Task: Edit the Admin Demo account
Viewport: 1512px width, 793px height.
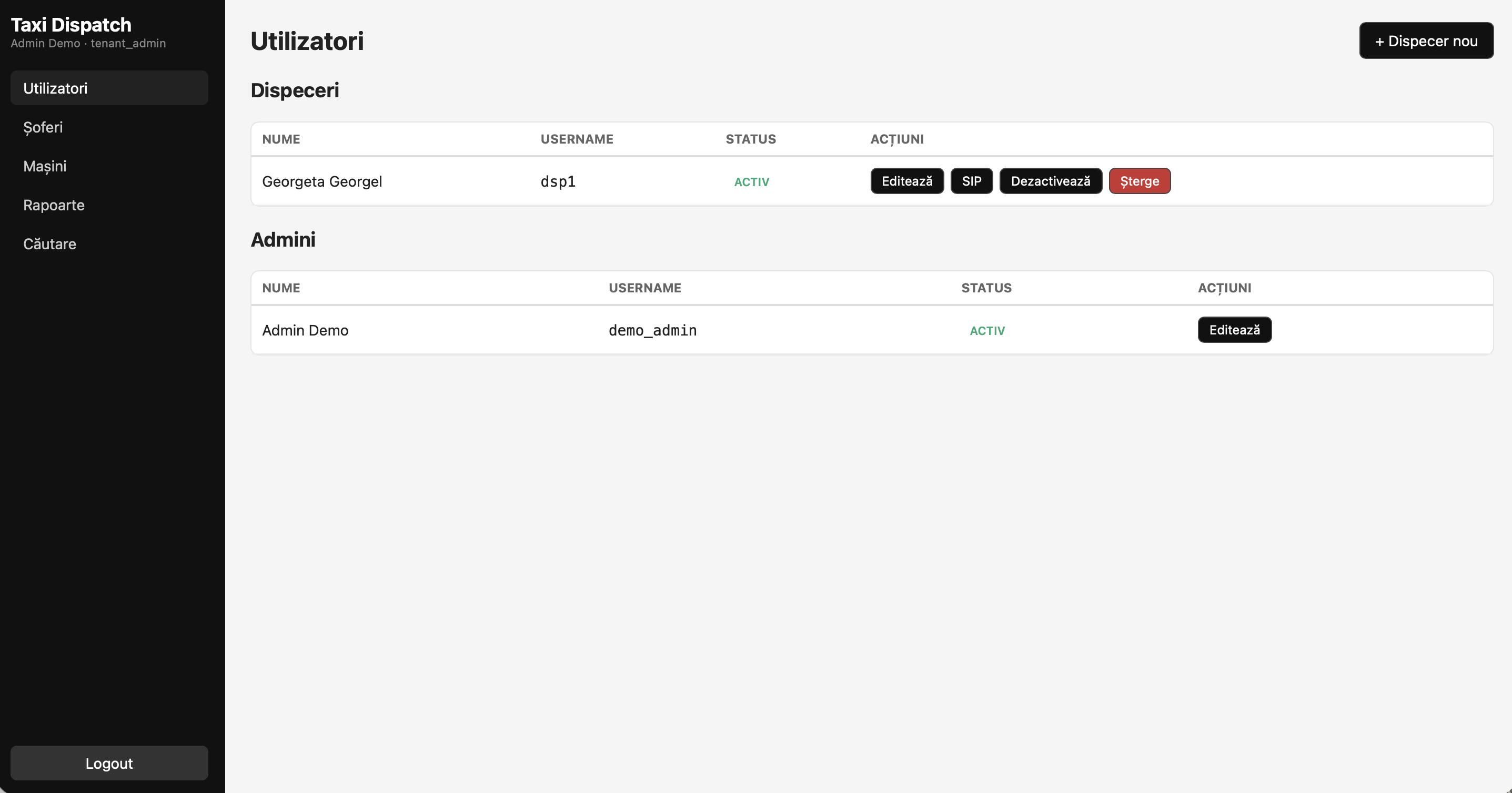Action: pyautogui.click(x=1234, y=330)
